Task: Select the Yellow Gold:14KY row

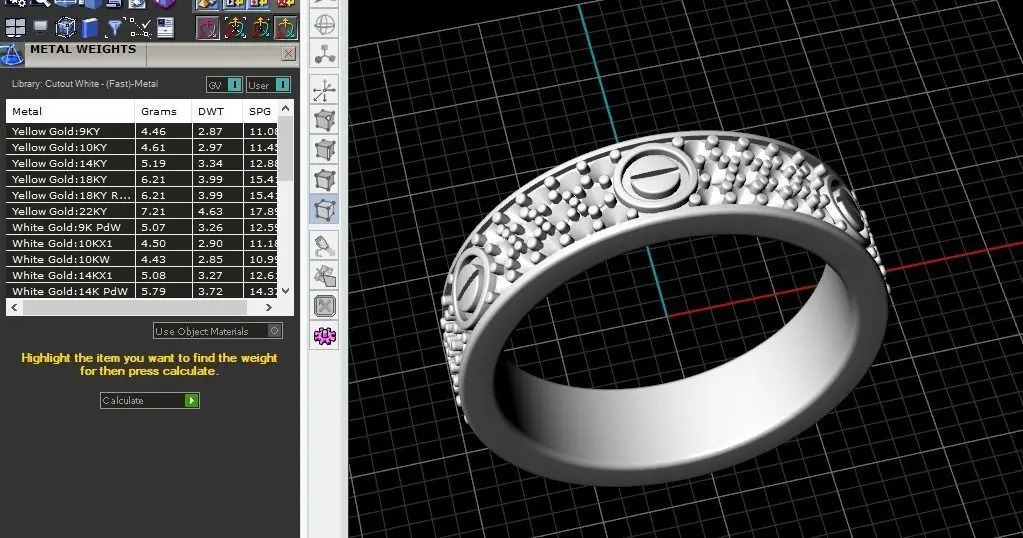Action: click(142, 163)
